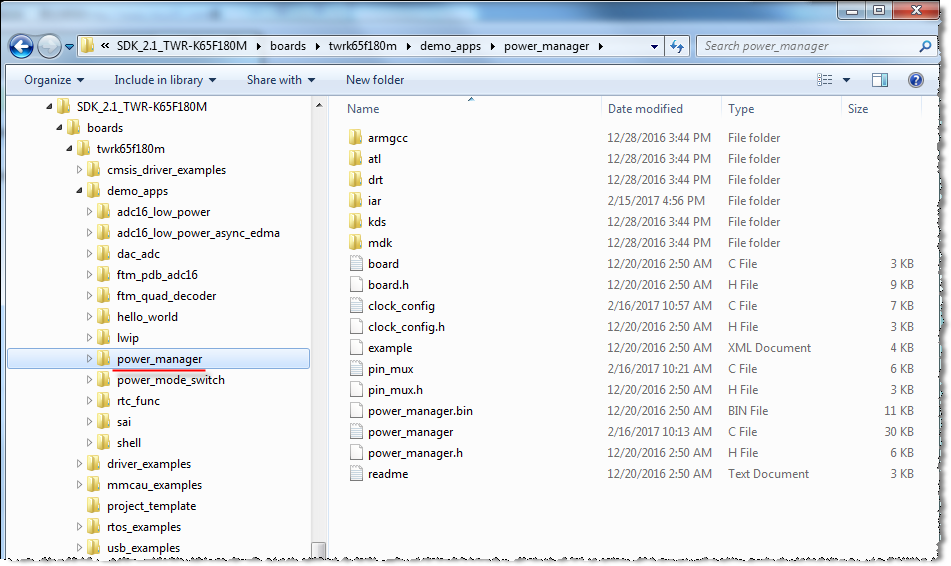
Task: Click the navigation pane scroll up arrow
Action: (x=319, y=106)
